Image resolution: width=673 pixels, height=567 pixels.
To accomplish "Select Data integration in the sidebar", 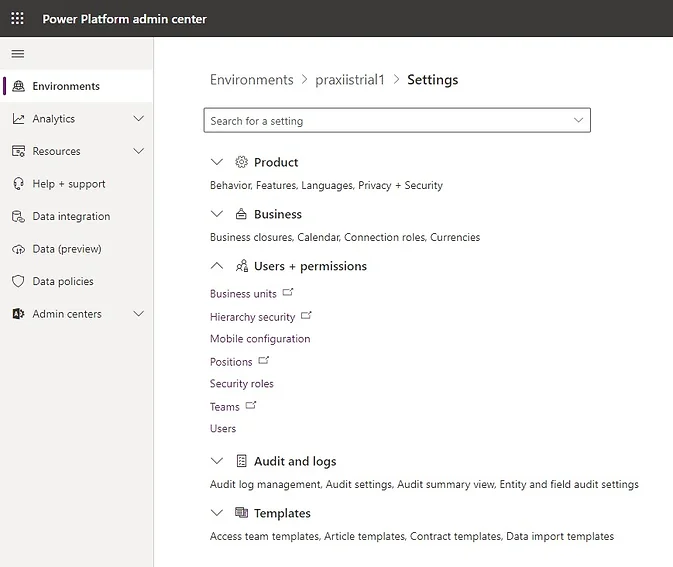I will click(x=76, y=216).
